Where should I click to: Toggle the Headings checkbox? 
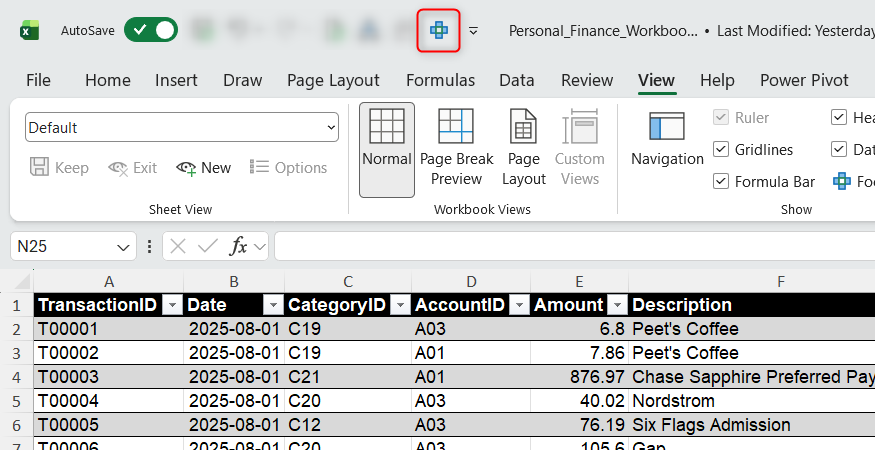(839, 117)
